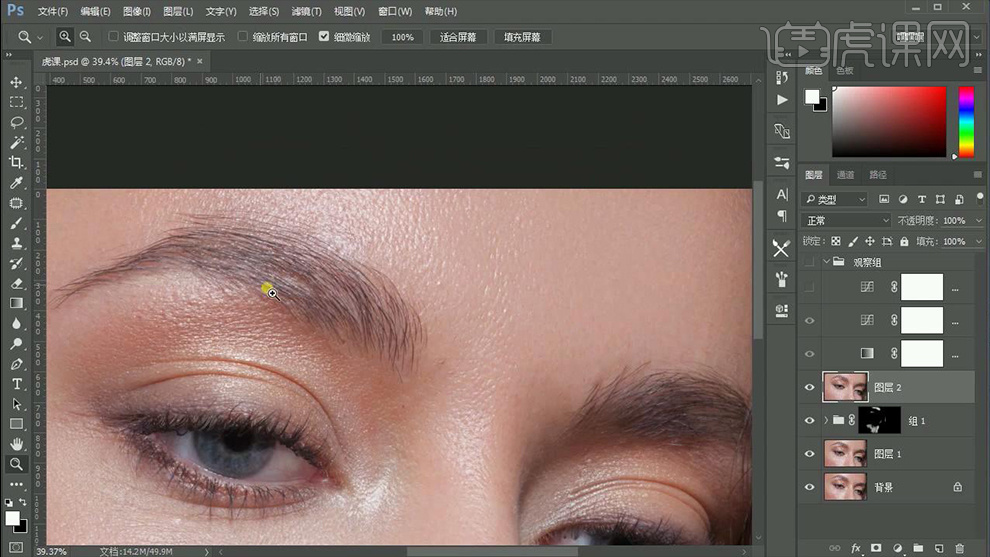Enable resize window to fit checkbox
The image size is (990, 557).
tap(113, 37)
